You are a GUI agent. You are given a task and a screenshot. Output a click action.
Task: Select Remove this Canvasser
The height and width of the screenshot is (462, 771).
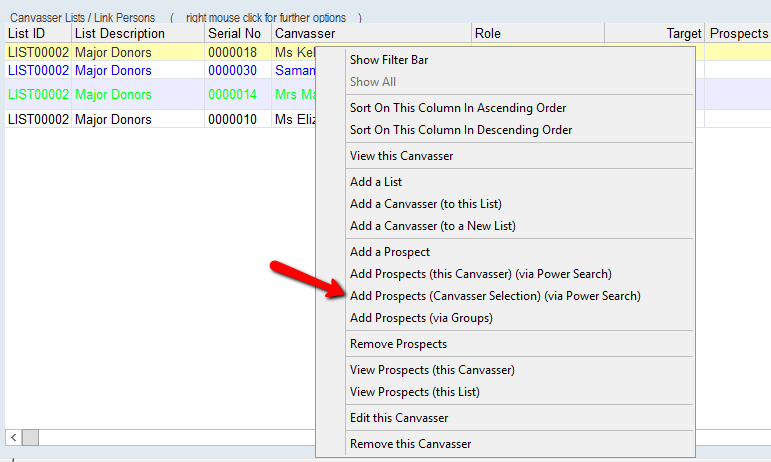pyautogui.click(x=410, y=444)
